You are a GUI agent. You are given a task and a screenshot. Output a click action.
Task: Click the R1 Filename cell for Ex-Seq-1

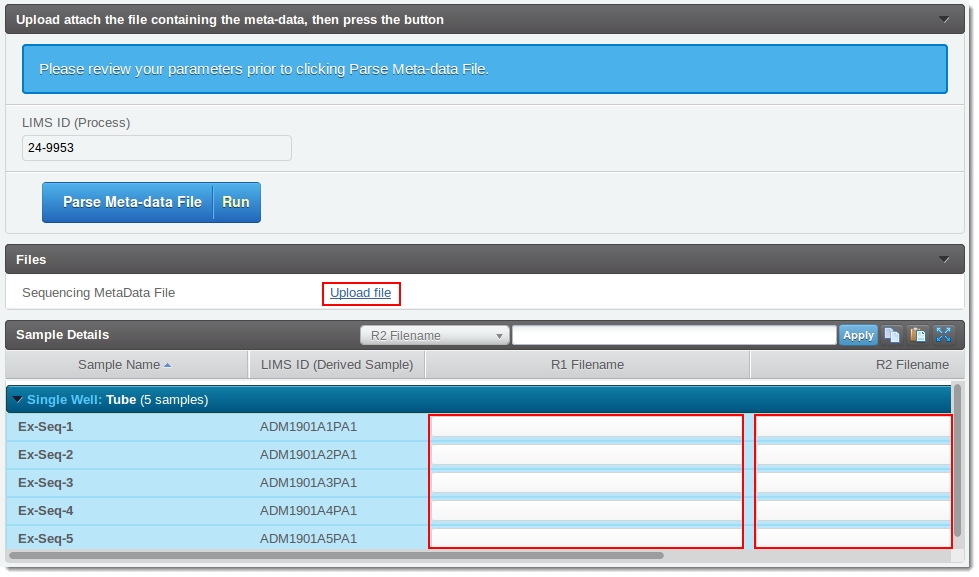point(586,427)
